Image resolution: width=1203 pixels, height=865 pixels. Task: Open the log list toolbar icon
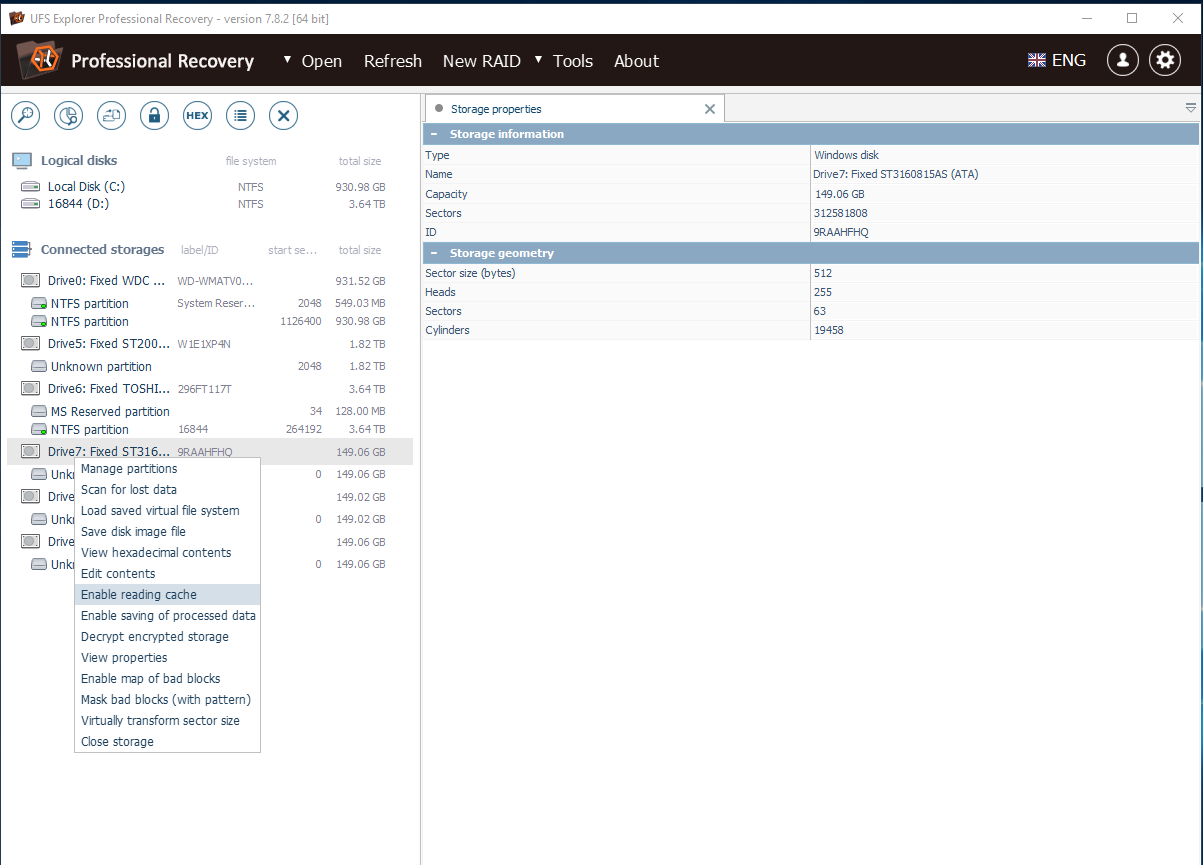click(240, 115)
